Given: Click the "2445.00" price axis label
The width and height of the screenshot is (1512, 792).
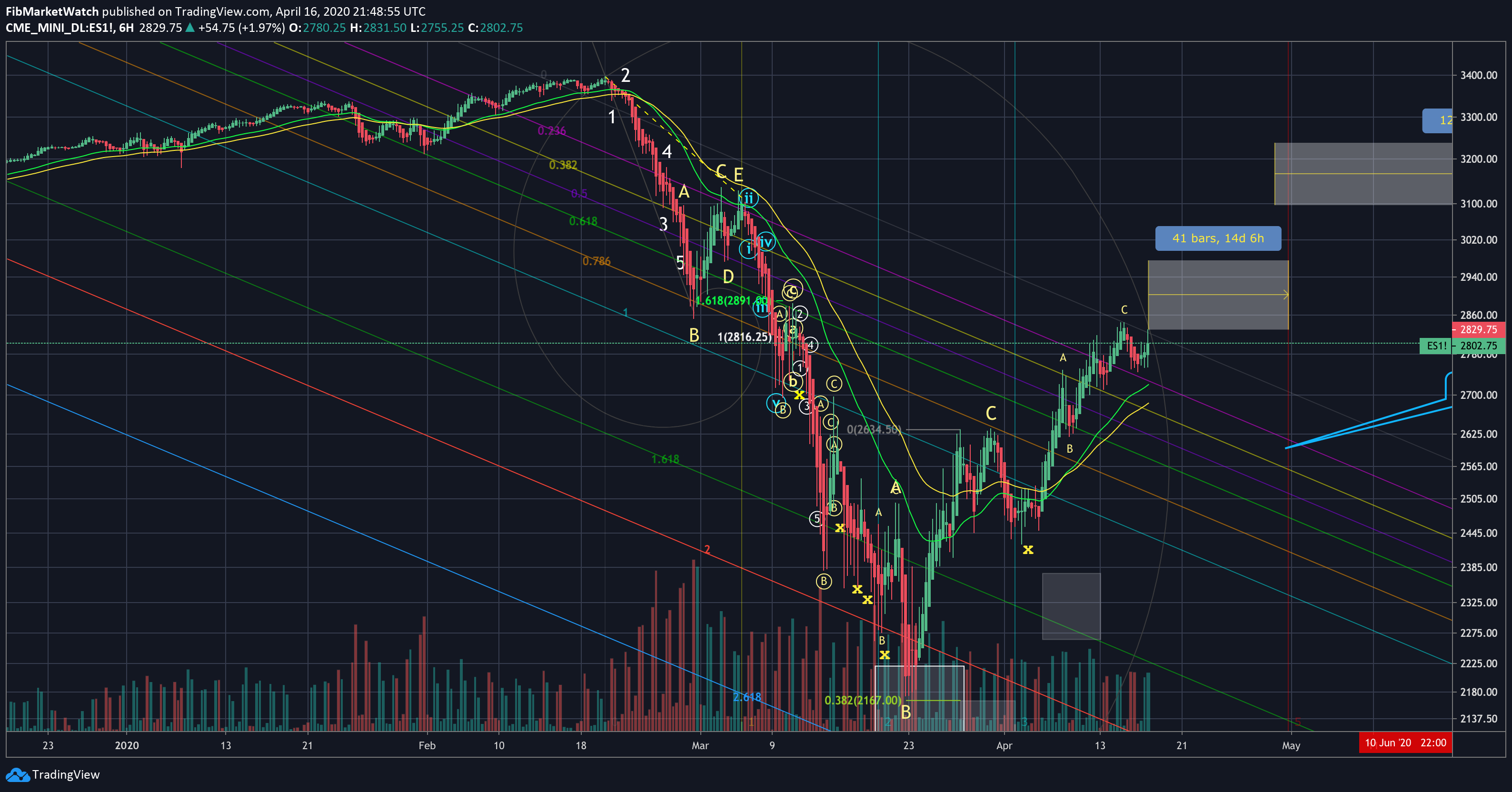Looking at the screenshot, I should click(x=1479, y=533).
